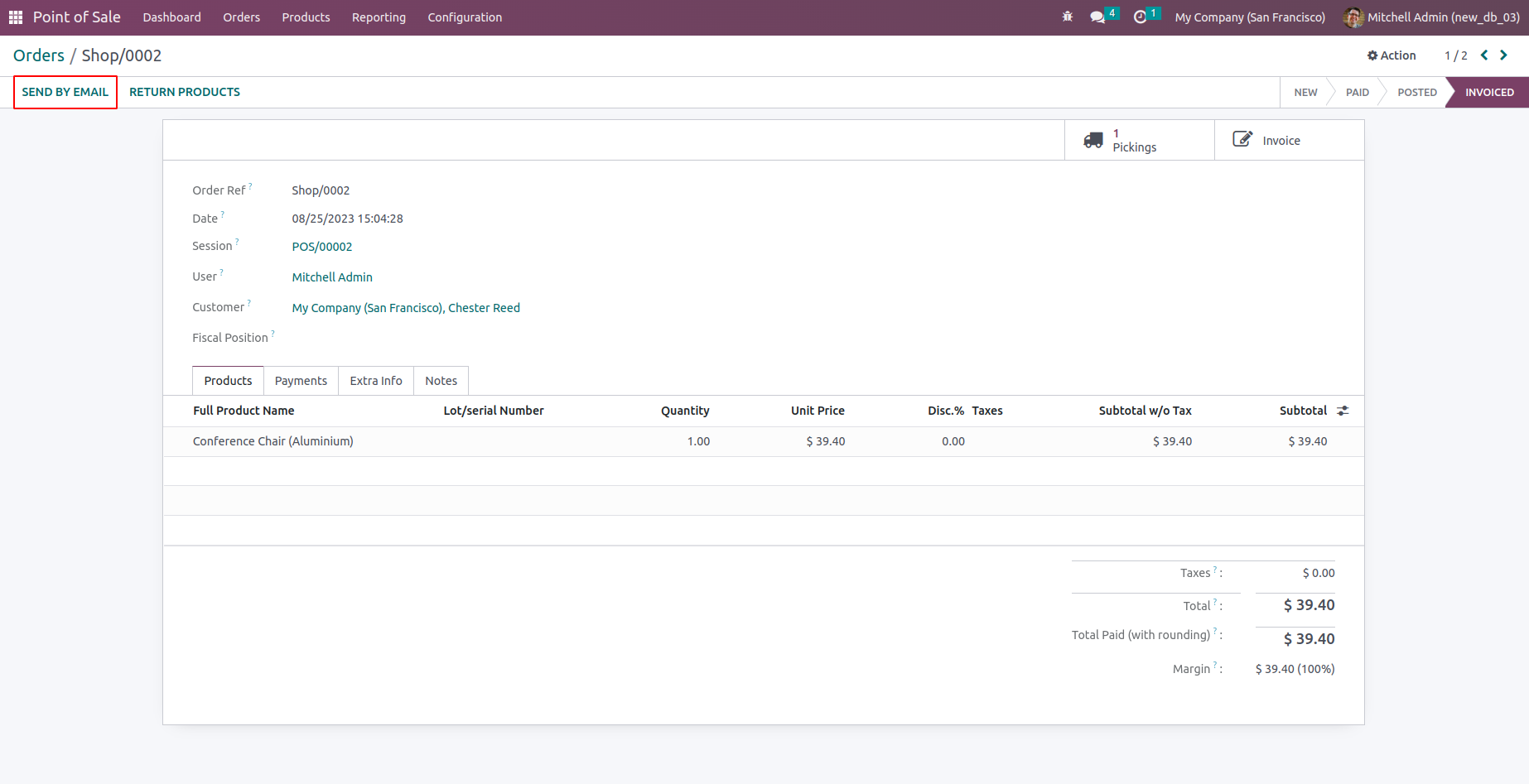
Task: Show help tooltip for Fiscal Position
Action: [x=273, y=333]
